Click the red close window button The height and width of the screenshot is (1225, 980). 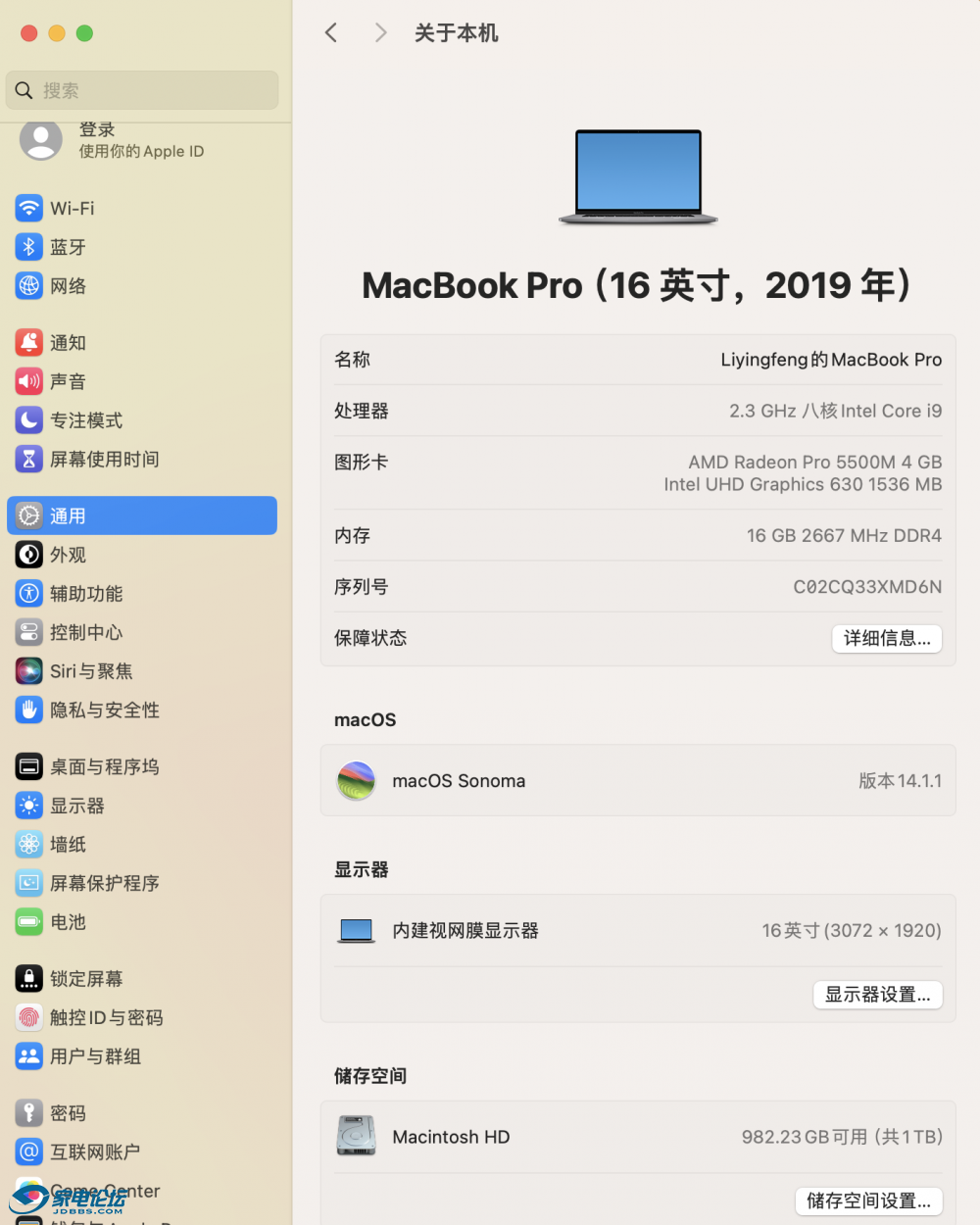click(x=29, y=33)
